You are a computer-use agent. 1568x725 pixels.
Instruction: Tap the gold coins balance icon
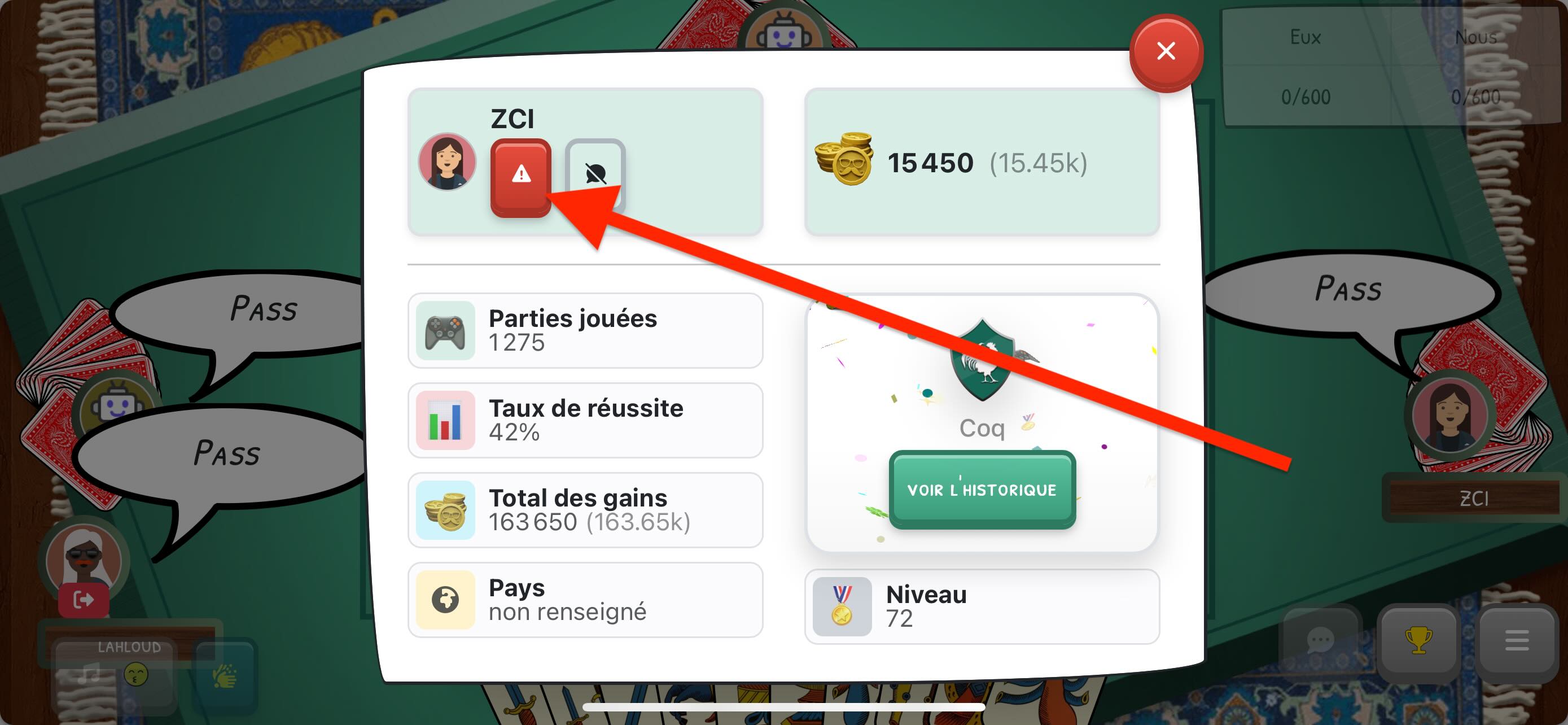pos(844,159)
